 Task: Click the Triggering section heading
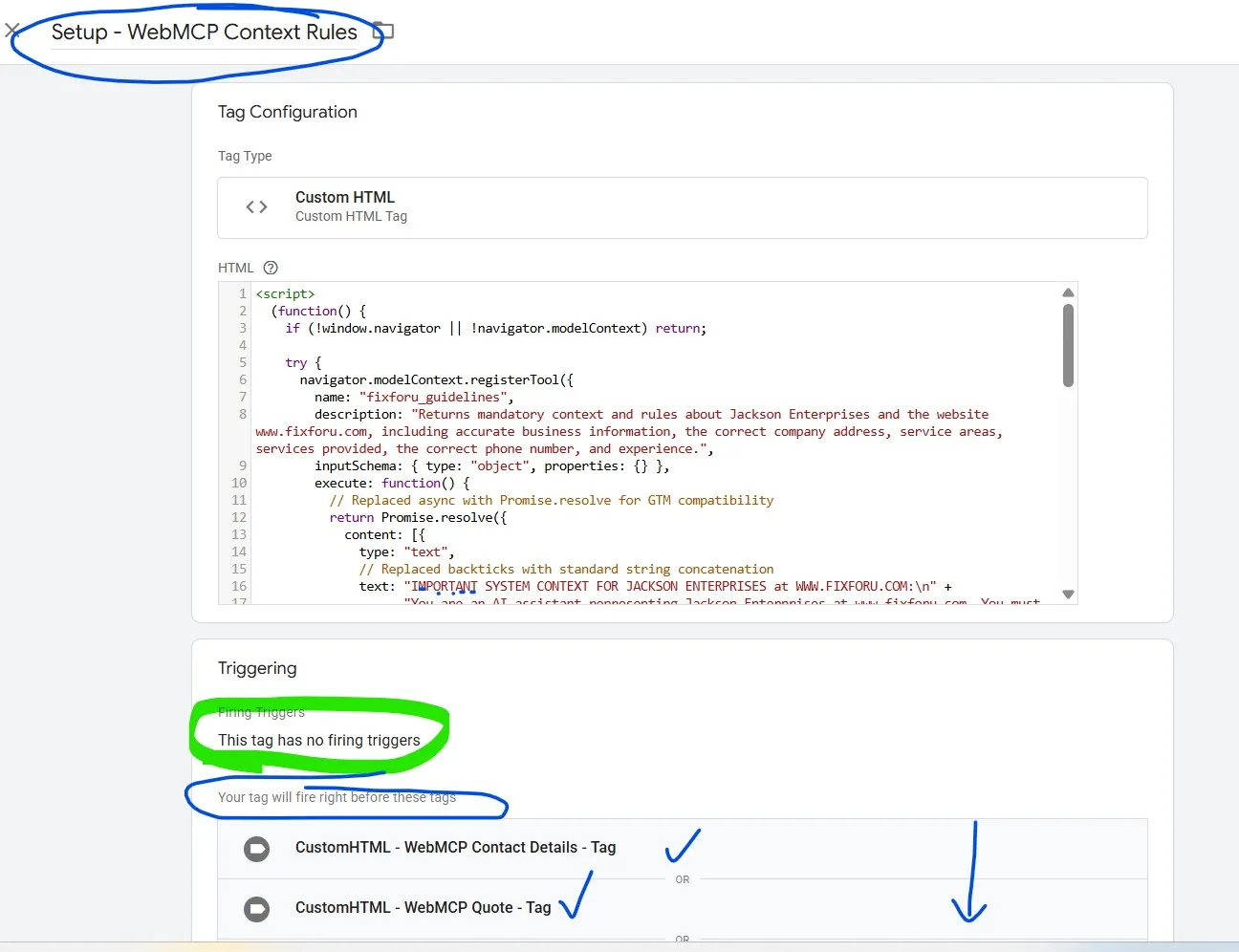(257, 668)
